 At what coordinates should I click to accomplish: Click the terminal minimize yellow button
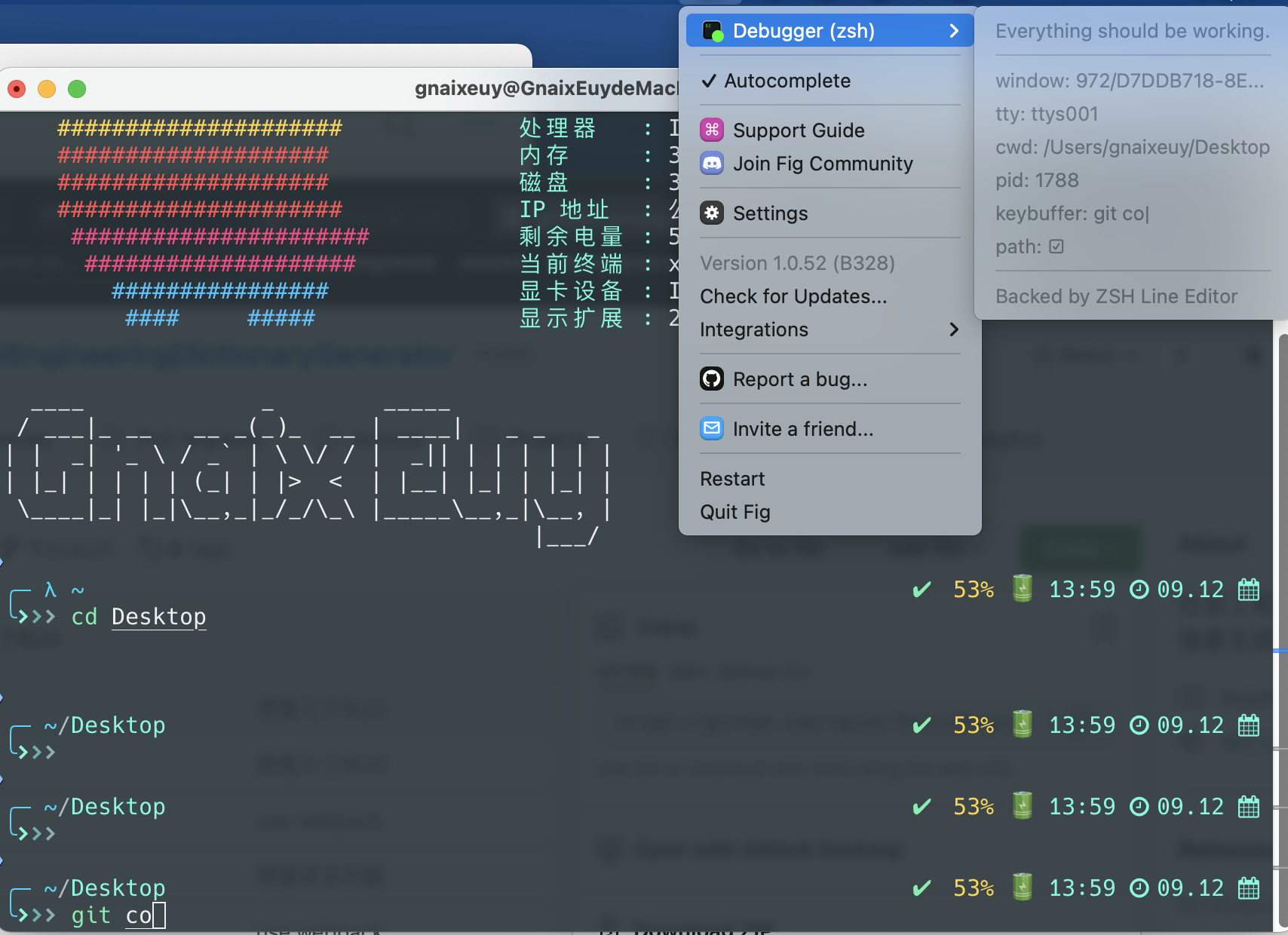pos(47,89)
